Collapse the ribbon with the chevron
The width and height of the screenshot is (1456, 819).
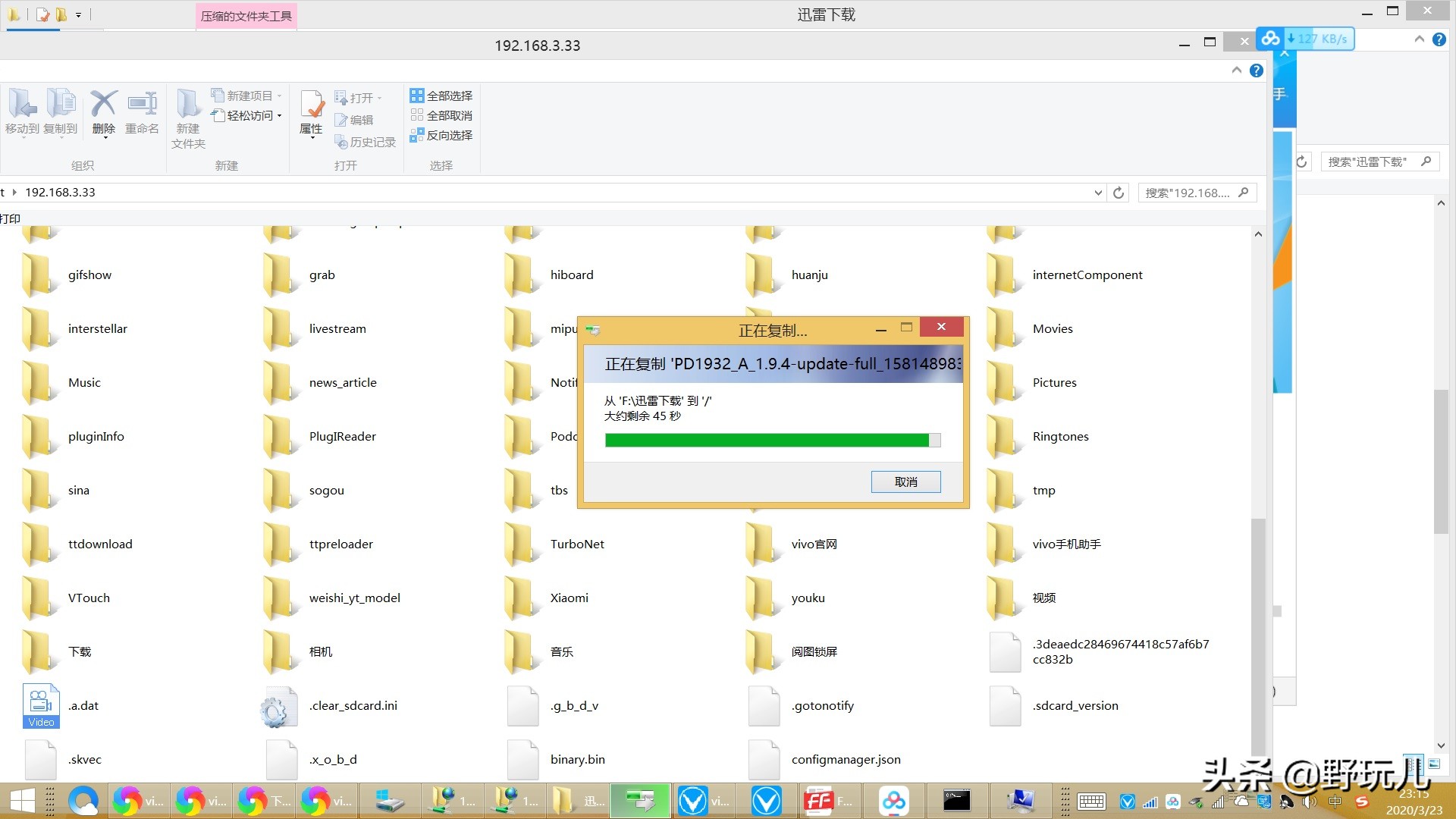point(1237,71)
